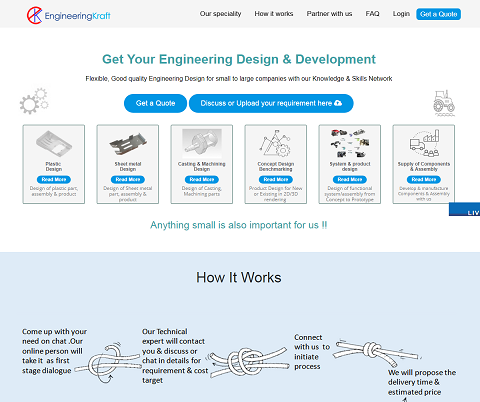480x402 pixels.
Task: Click the Concept Design Benchmarking icon
Action: coord(276,143)
